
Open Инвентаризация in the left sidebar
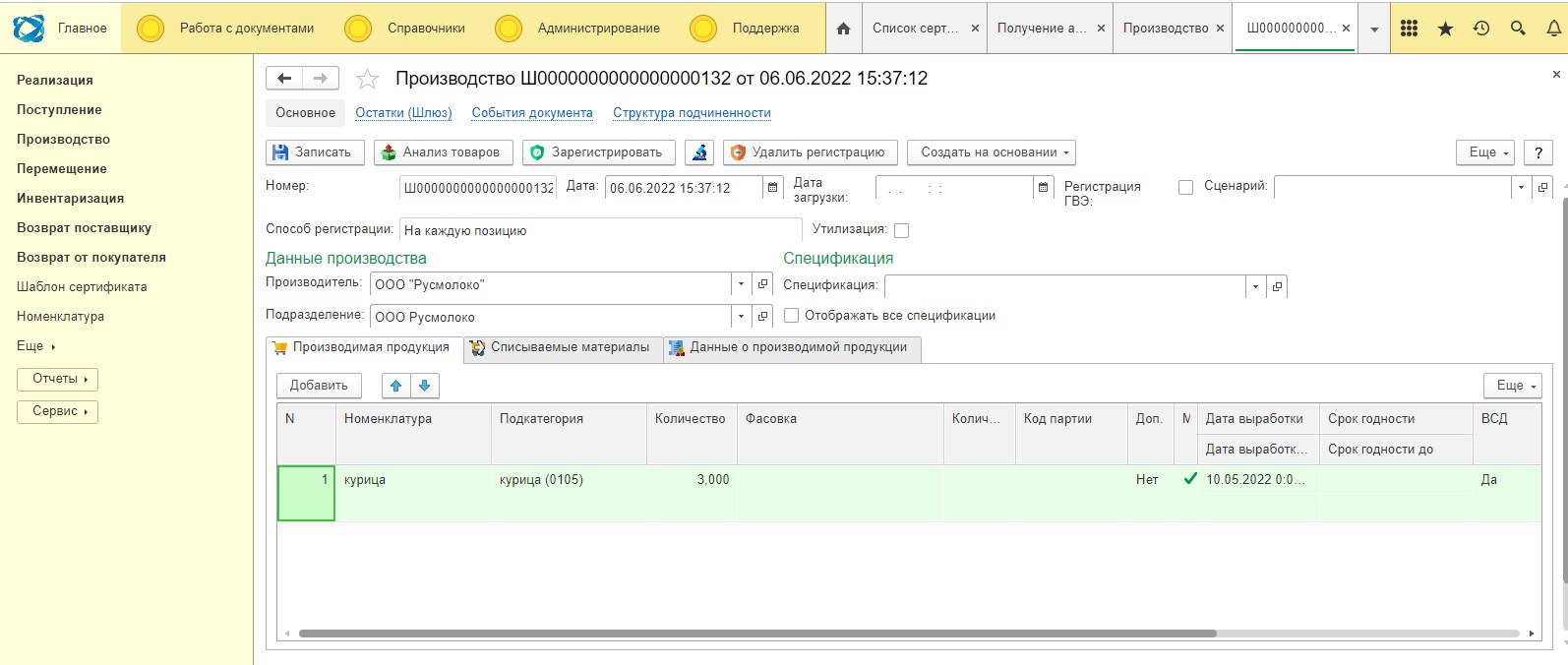[x=70, y=198]
